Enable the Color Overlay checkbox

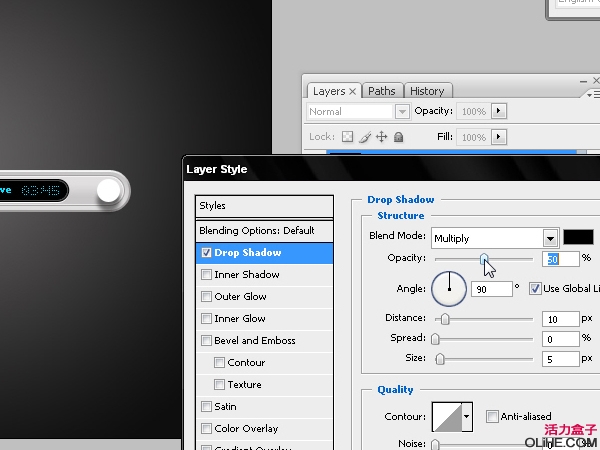click(x=206, y=428)
